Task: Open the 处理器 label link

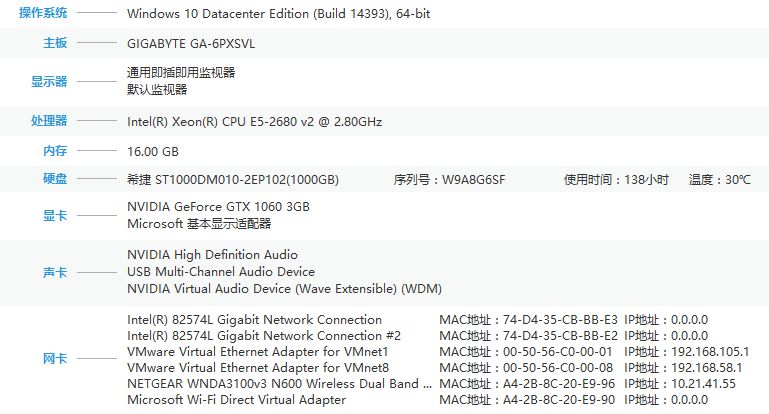Action: click(x=49, y=121)
